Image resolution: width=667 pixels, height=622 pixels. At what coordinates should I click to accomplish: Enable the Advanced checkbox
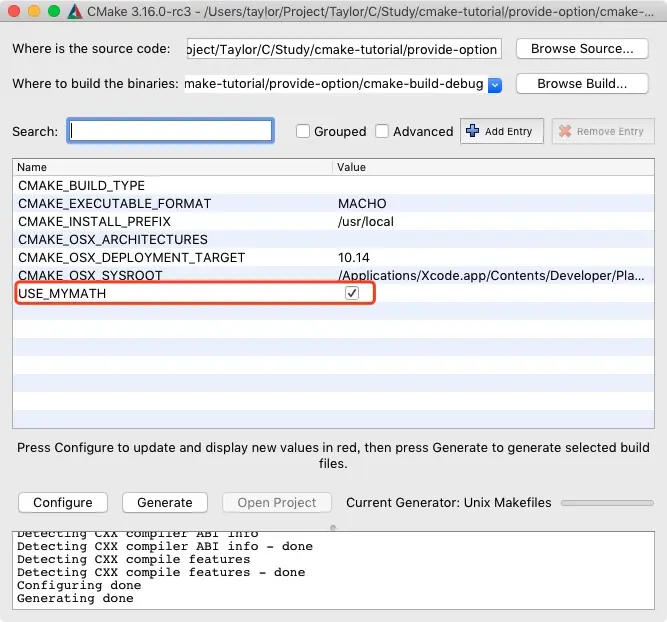[x=382, y=131]
